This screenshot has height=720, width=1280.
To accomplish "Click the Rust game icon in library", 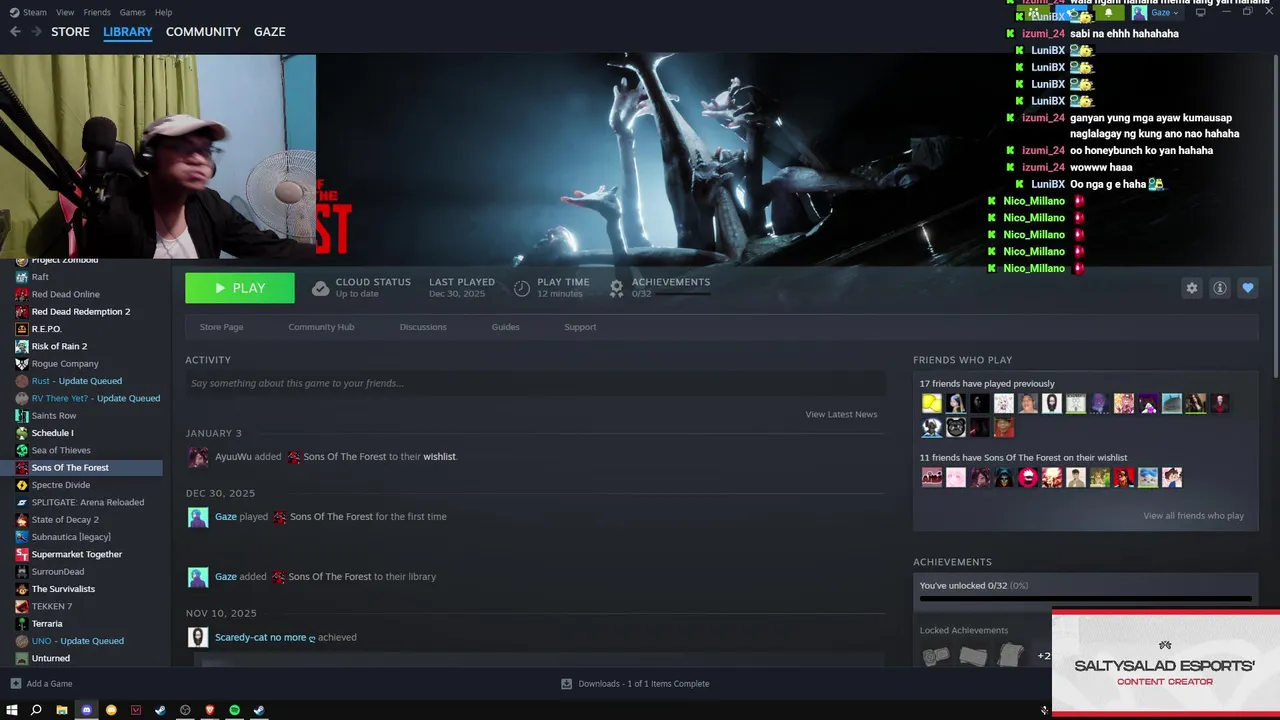I will (x=22, y=381).
